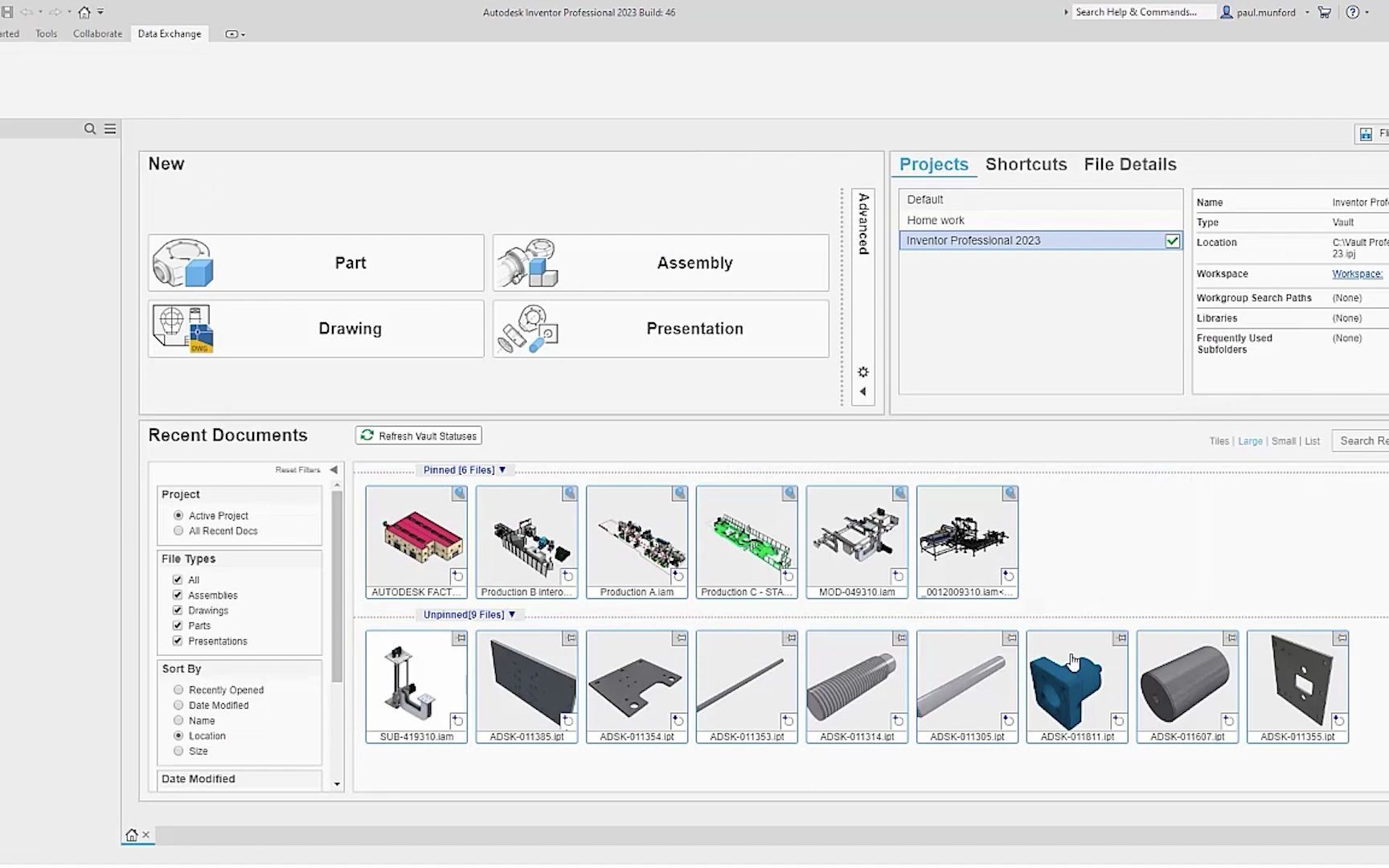This screenshot has width=1389, height=868.
Task: Open the Workspace link in project details
Action: point(1357,274)
